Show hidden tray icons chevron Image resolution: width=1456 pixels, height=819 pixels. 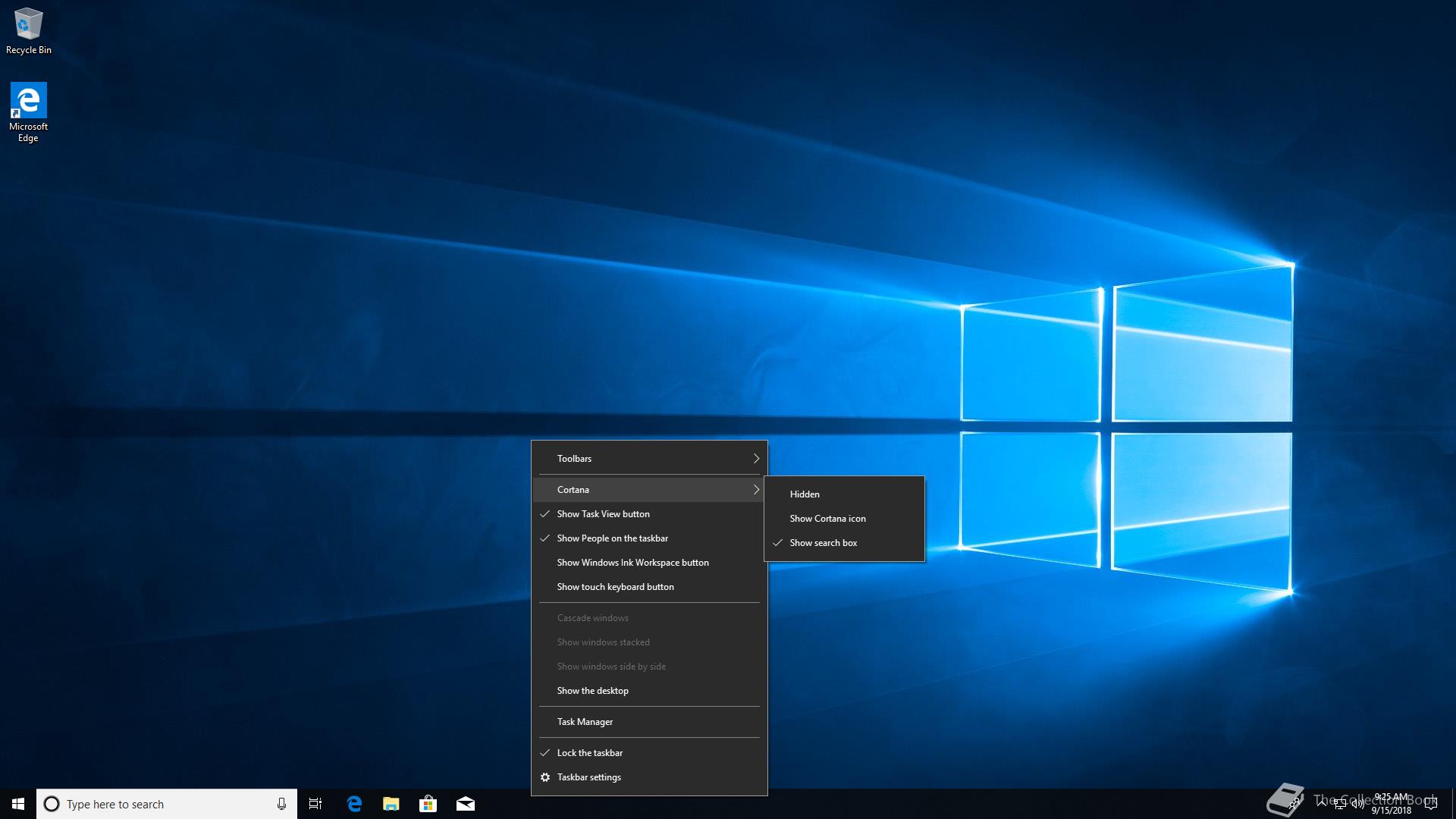point(1322,803)
